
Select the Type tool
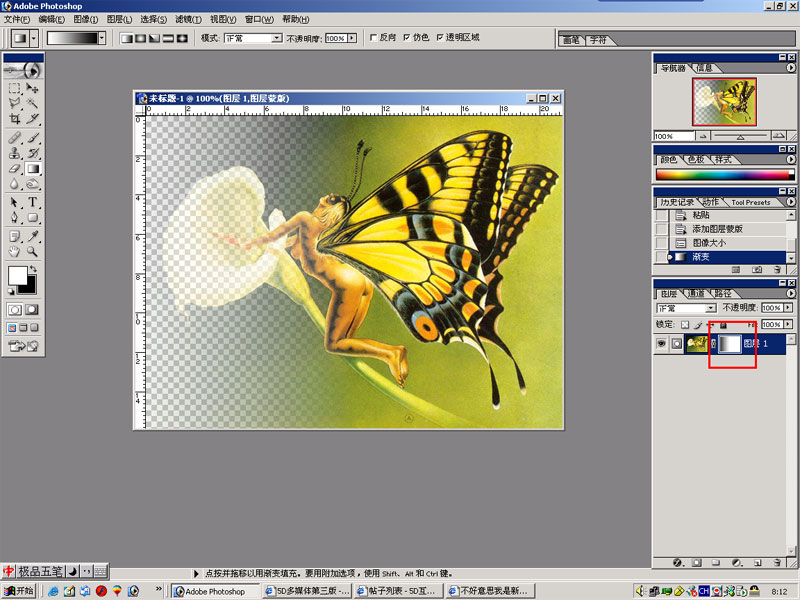(x=32, y=202)
